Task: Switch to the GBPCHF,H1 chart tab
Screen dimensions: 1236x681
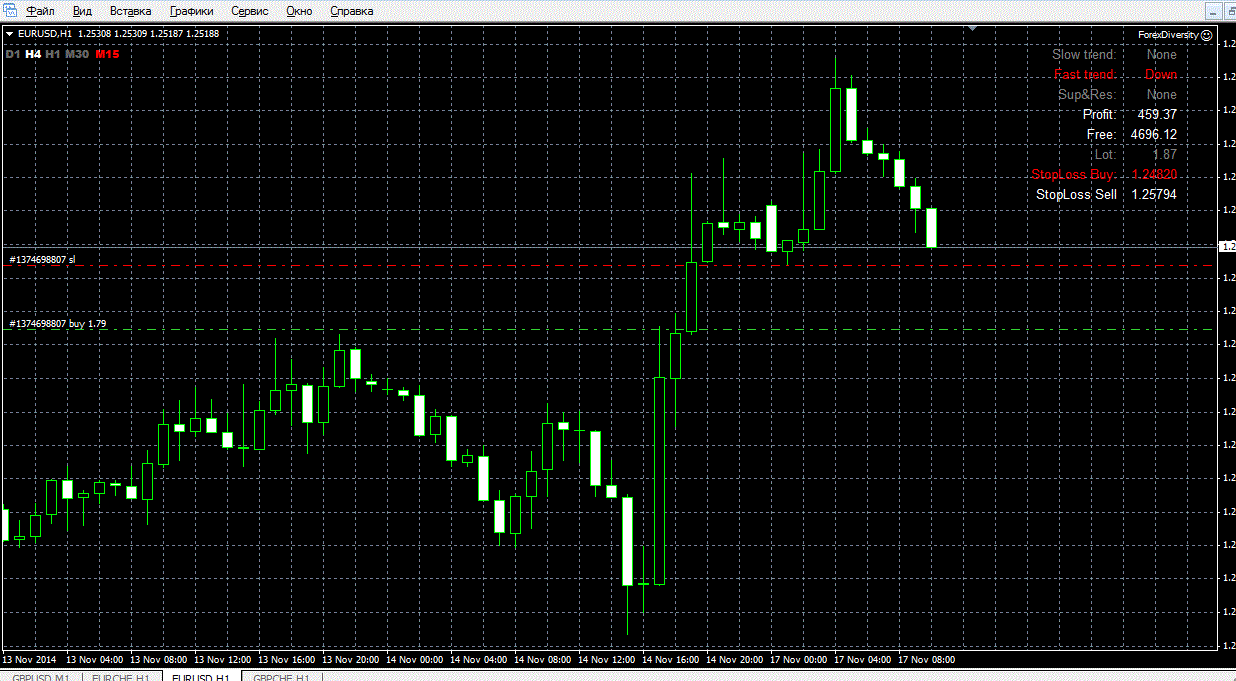Action: click(x=282, y=677)
